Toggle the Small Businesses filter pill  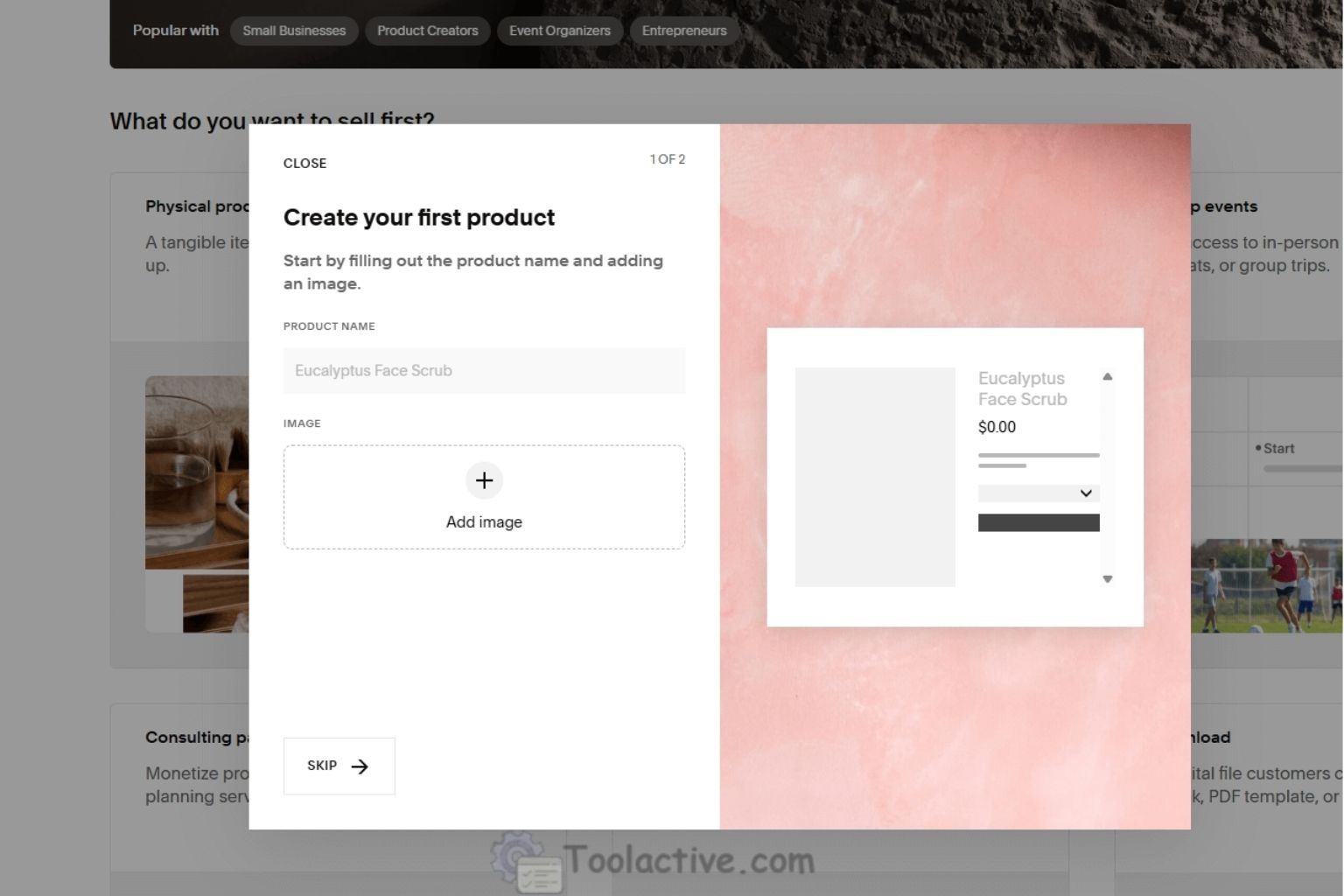[294, 31]
